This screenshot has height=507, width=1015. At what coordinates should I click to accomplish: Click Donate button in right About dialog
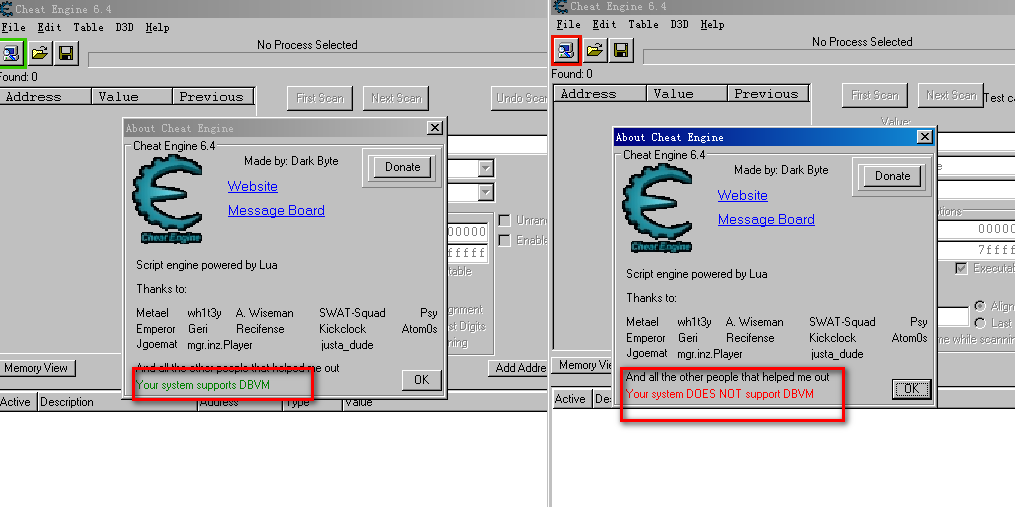[x=893, y=176]
